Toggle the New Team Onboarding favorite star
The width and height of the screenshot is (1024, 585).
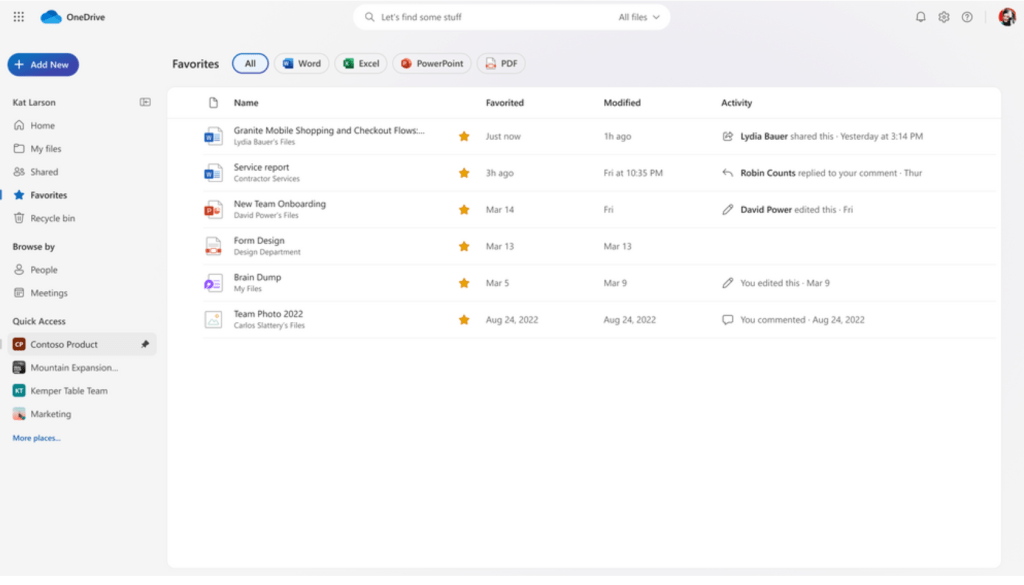[x=464, y=210]
